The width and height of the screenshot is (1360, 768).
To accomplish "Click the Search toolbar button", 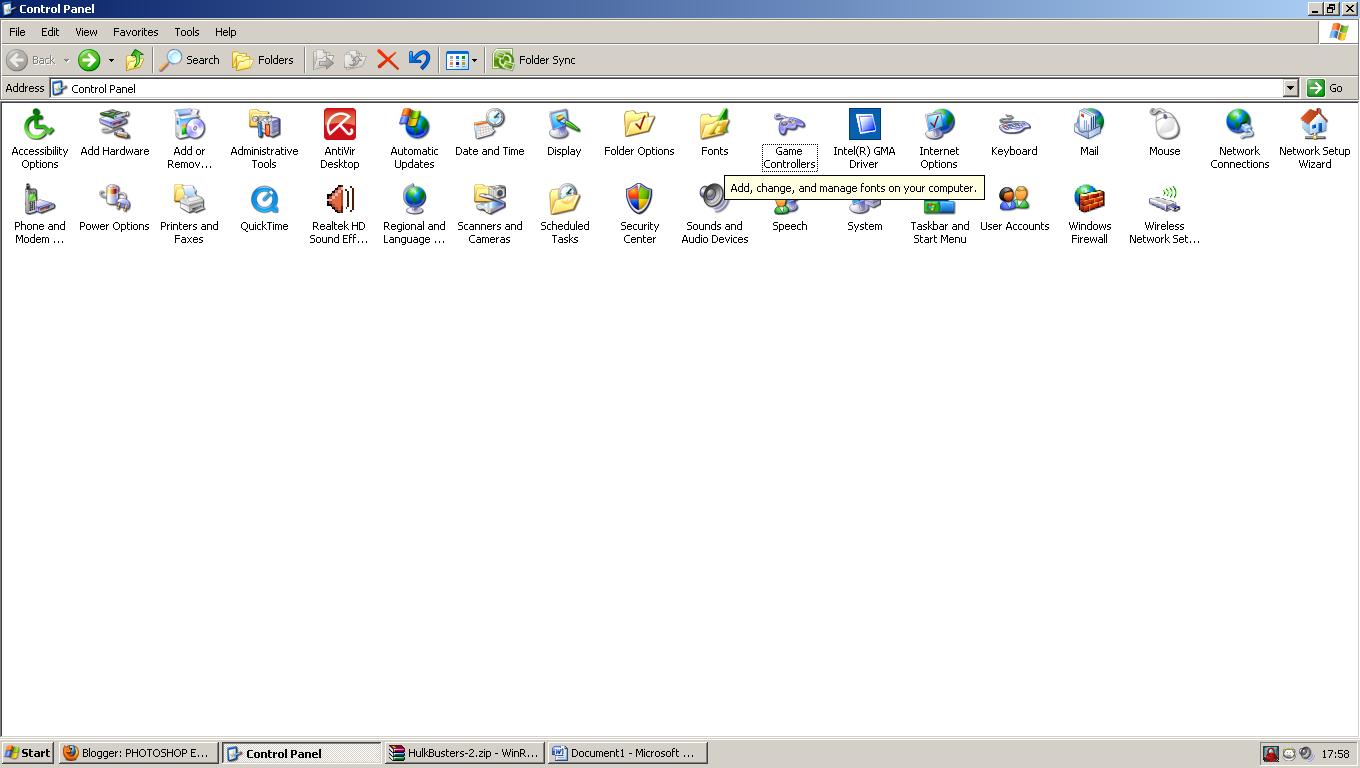I will [190, 60].
